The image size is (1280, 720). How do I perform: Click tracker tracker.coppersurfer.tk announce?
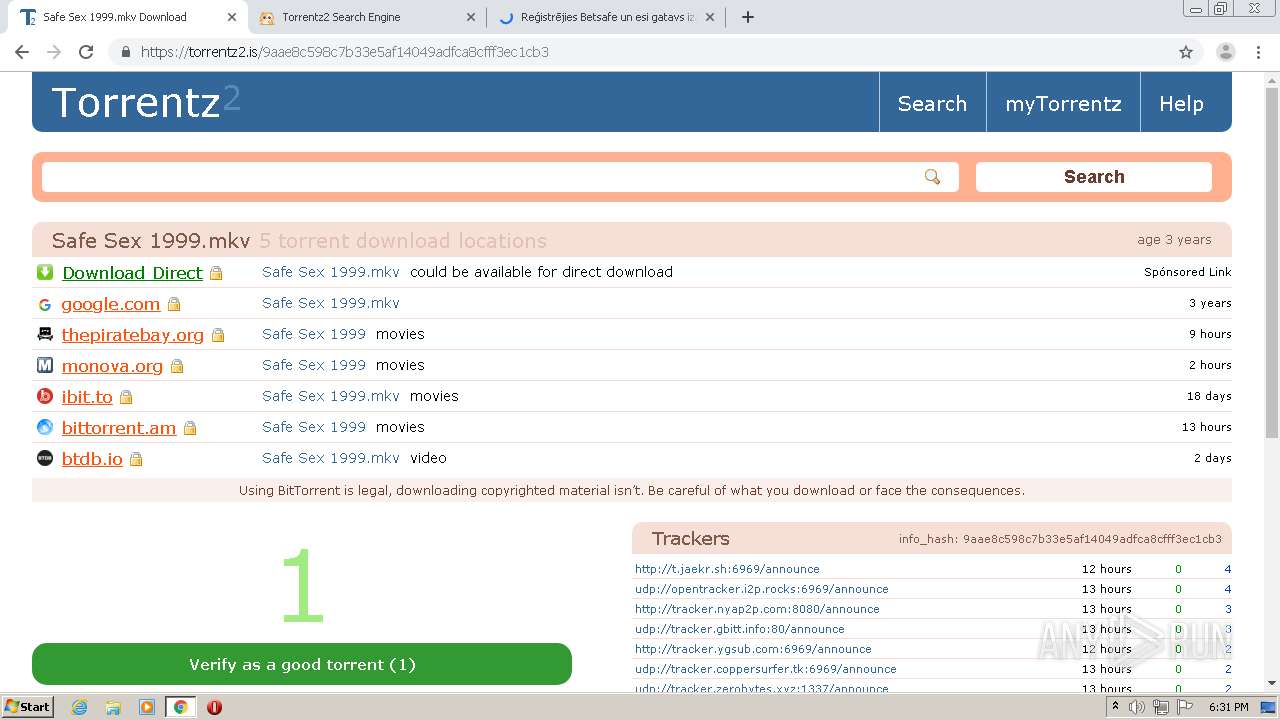pyautogui.click(x=765, y=669)
